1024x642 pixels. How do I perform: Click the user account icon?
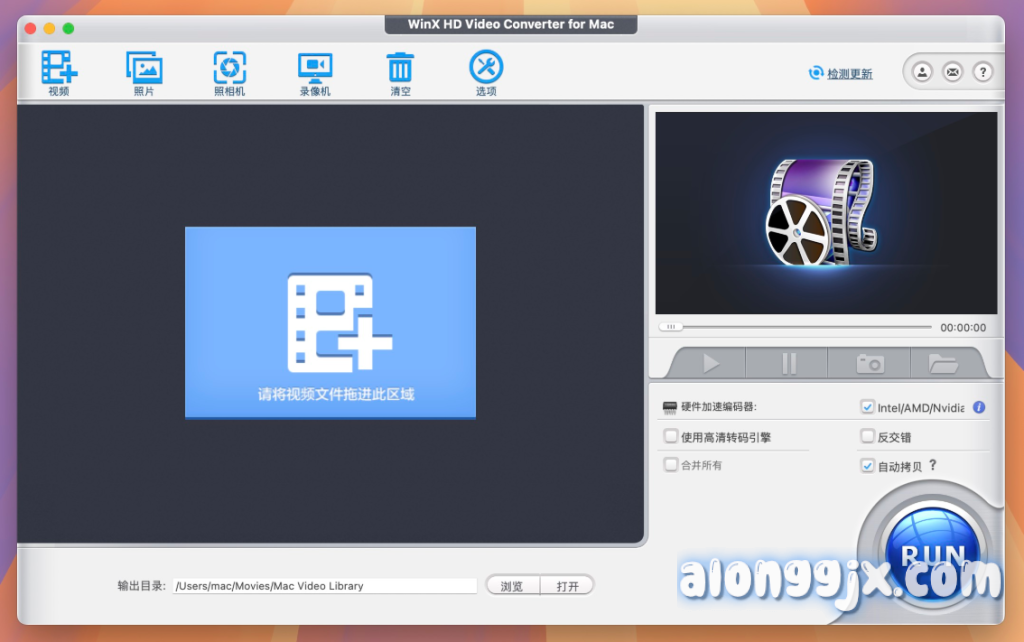point(922,72)
